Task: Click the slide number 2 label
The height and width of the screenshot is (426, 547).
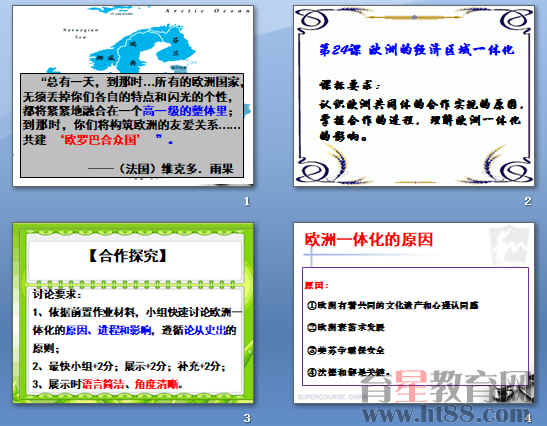Action: [x=527, y=201]
